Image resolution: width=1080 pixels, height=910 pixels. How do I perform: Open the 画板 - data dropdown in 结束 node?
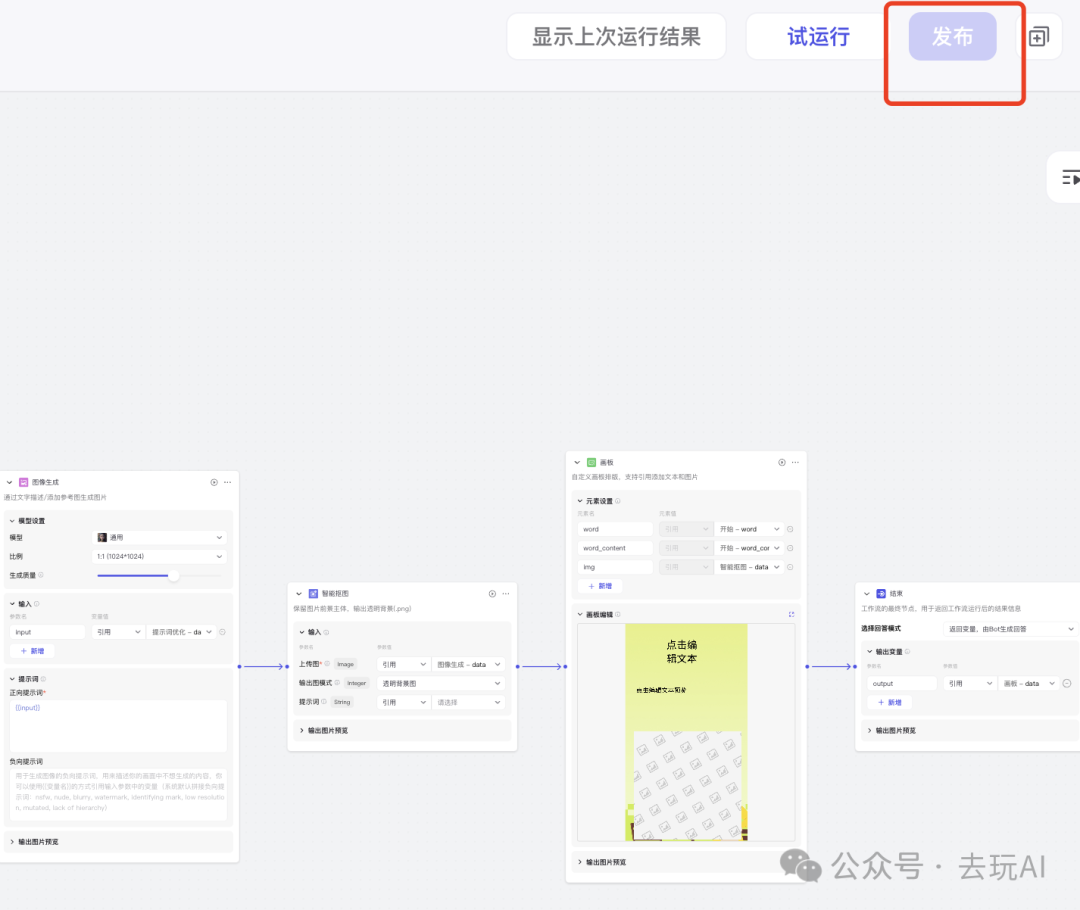click(1028, 683)
